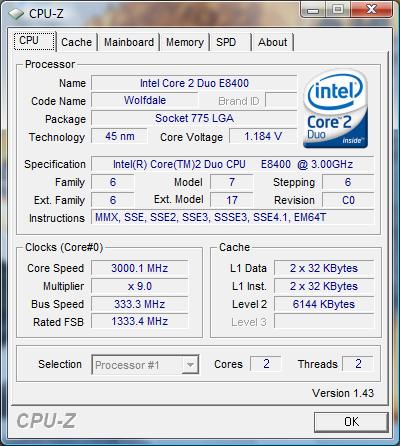Viewport: 400px width, 446px height.
Task: Click the Wolfdale code name field
Action: pos(145,100)
